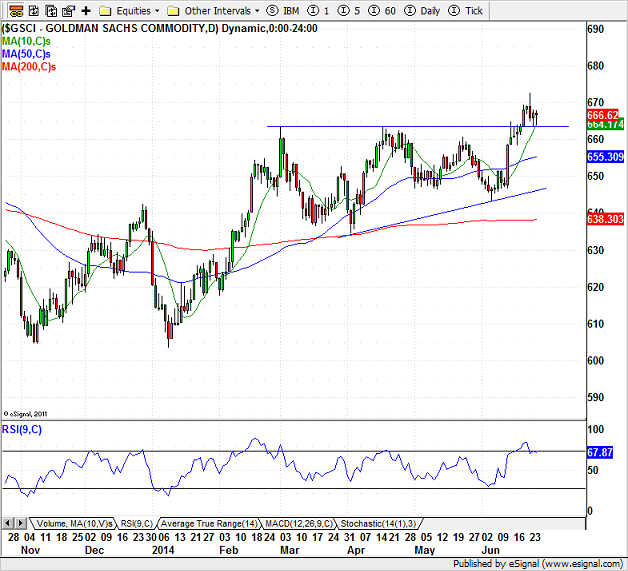Click the Nov month axis label
Image resolution: width=628 pixels, height=571 pixels.
tap(30, 550)
